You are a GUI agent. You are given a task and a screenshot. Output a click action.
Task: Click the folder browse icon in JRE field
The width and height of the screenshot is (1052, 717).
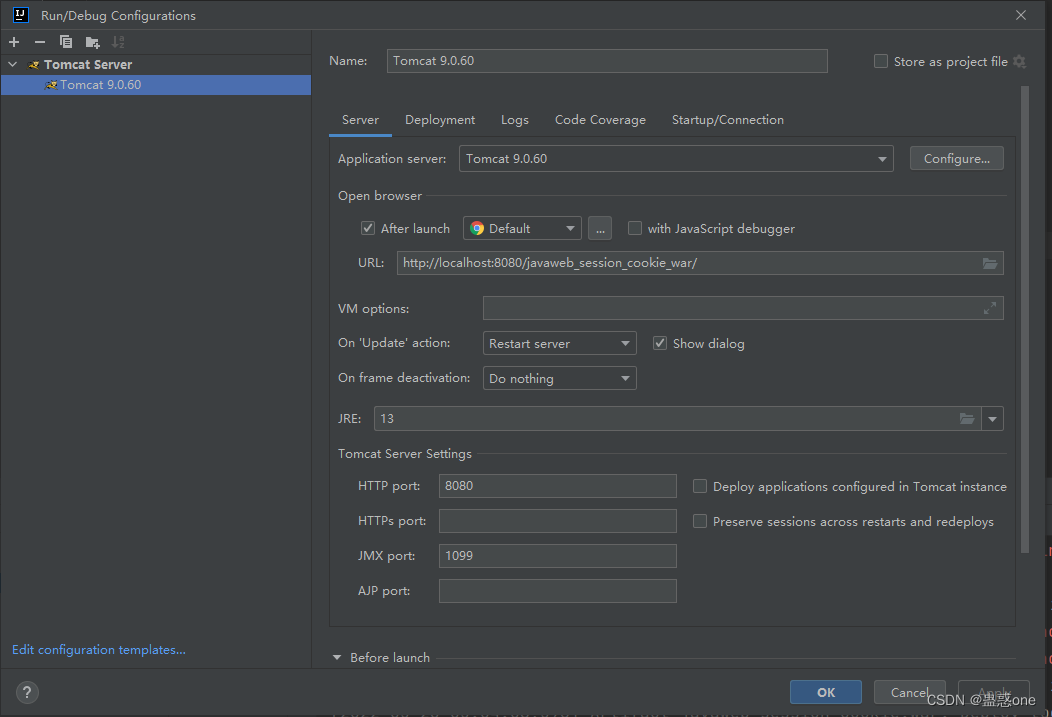point(966,419)
